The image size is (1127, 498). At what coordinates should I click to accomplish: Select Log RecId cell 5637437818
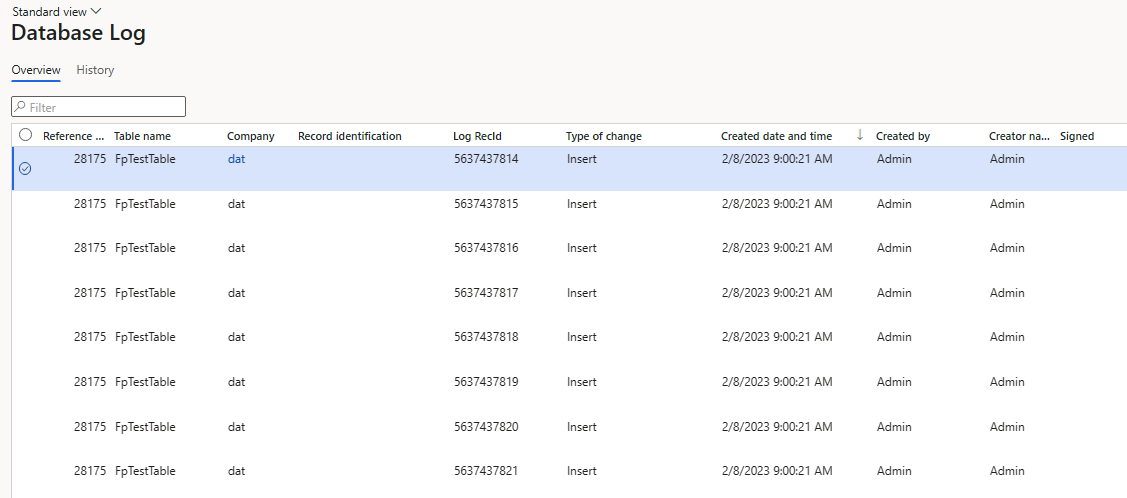coord(486,337)
